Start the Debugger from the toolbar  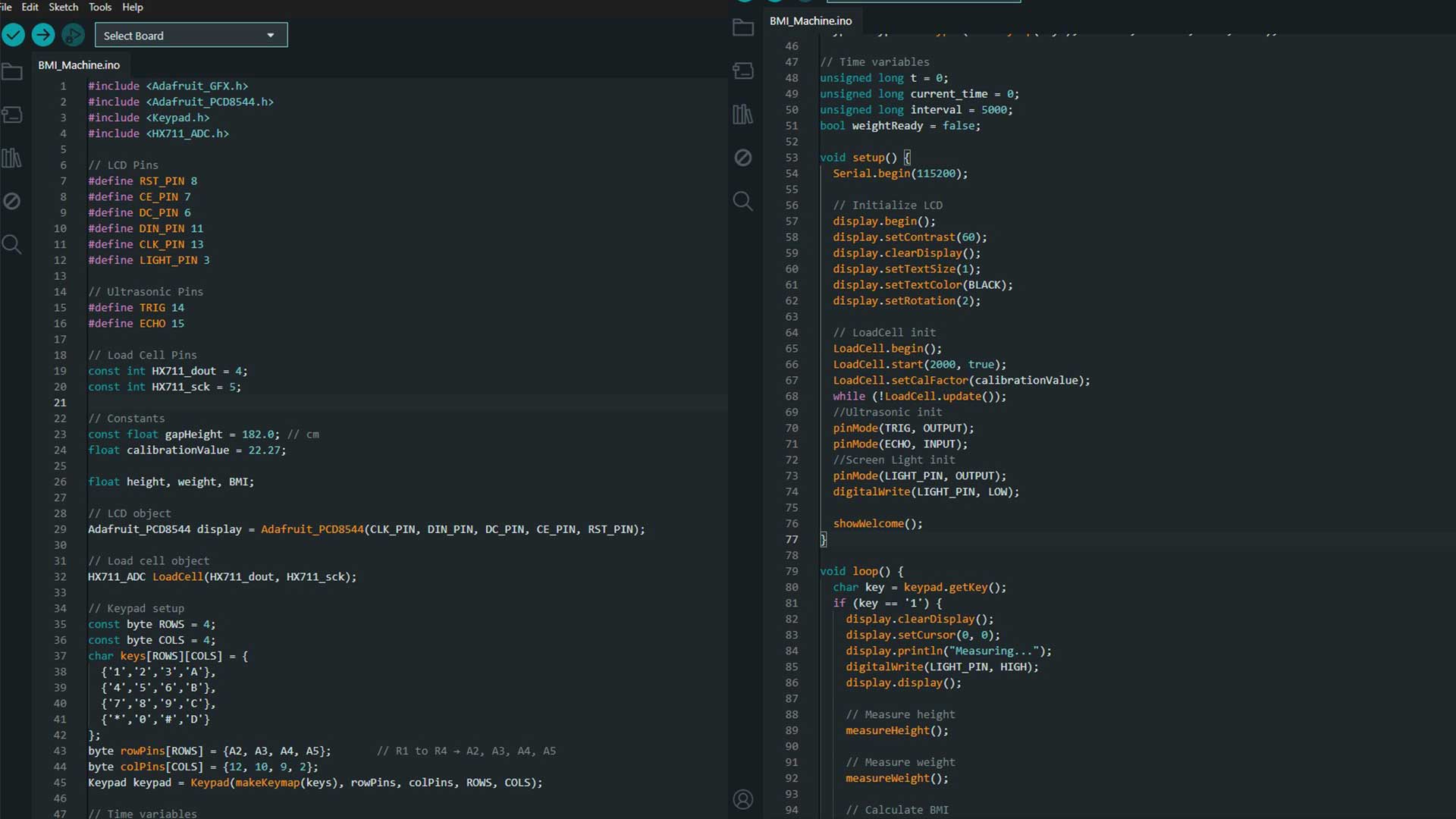[x=73, y=35]
